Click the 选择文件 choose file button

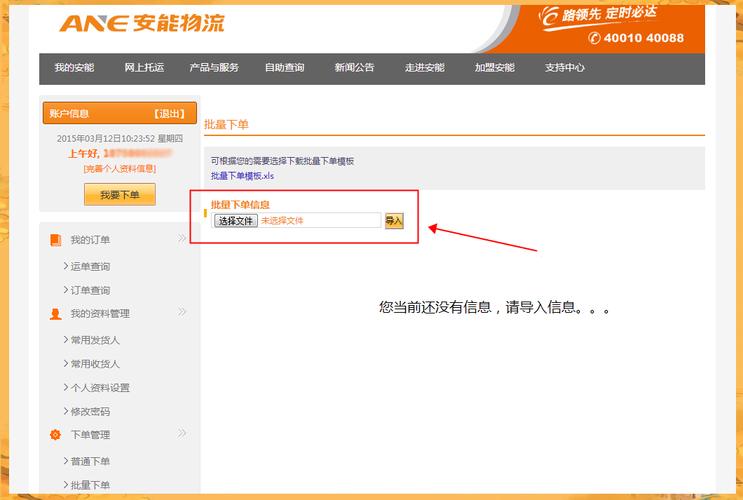[236, 221]
